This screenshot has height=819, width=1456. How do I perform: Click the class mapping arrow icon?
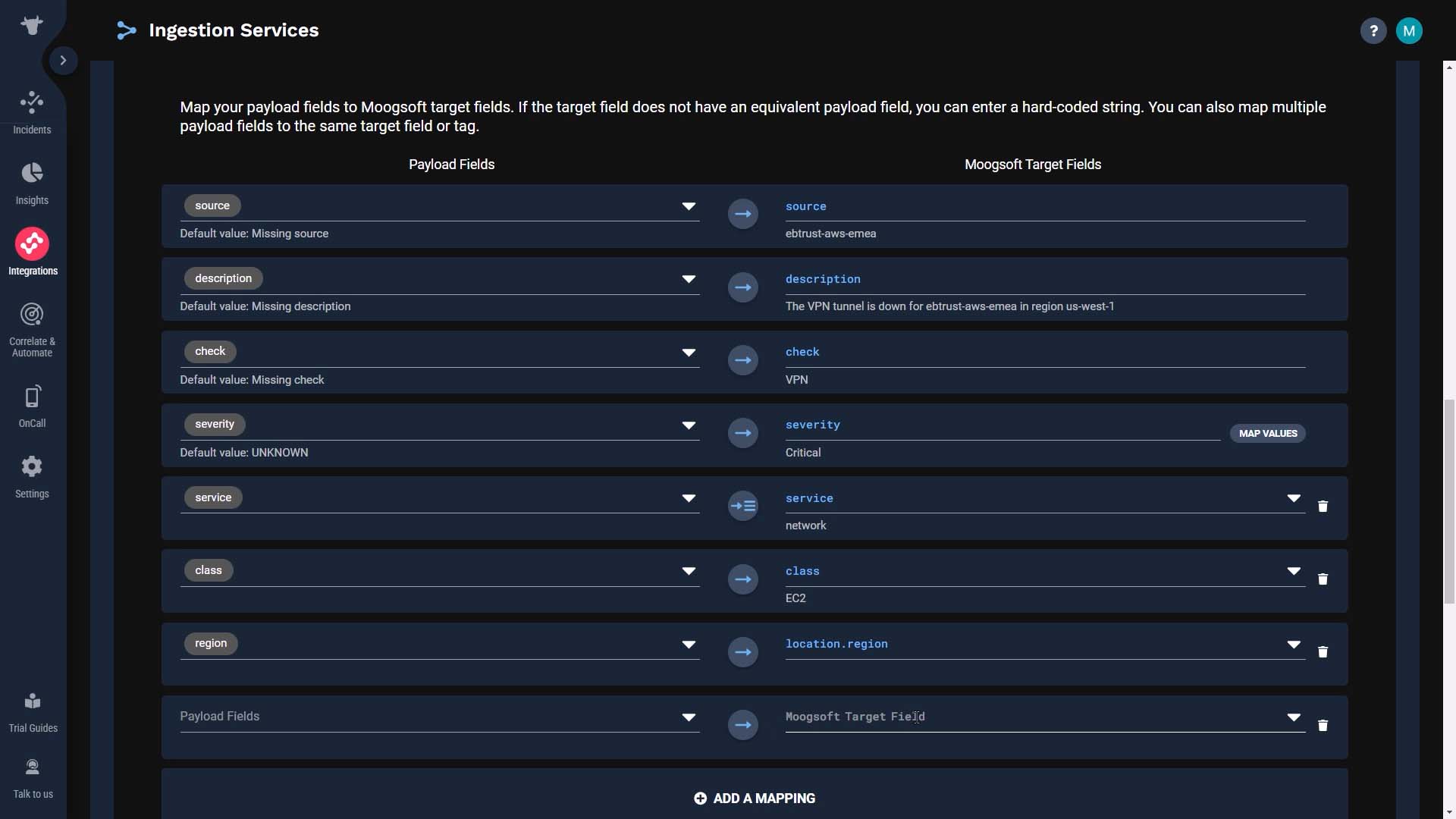[743, 579]
